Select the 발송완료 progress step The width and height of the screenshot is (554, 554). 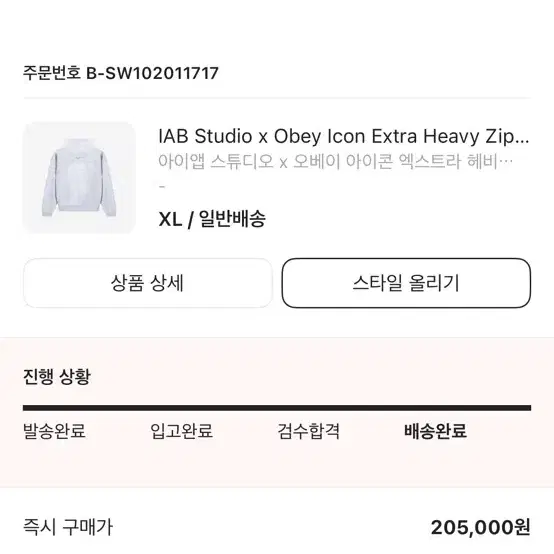[x=54, y=431]
